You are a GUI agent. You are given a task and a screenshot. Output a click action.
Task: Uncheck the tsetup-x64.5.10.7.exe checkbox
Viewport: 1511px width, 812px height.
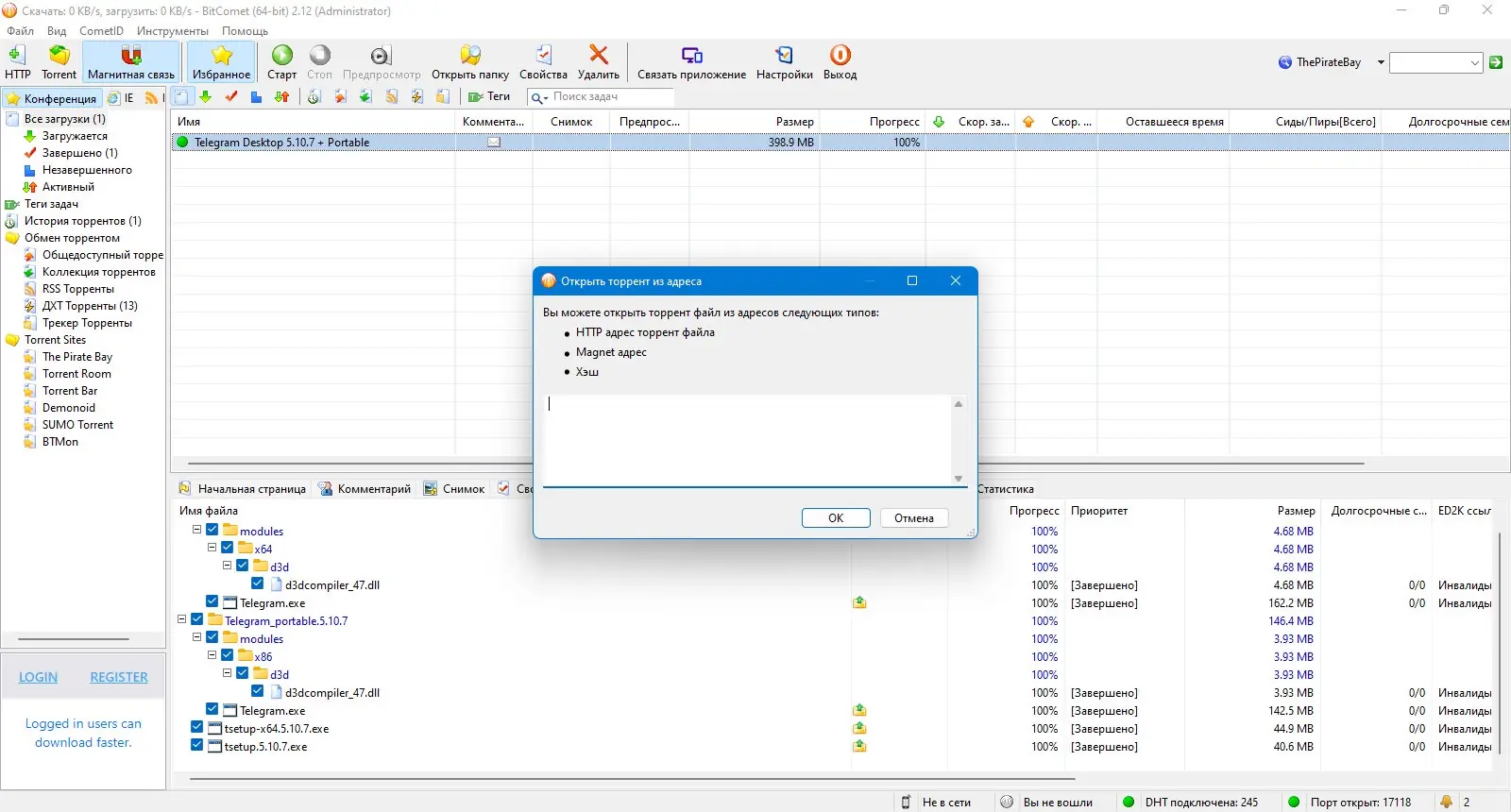pos(197,727)
